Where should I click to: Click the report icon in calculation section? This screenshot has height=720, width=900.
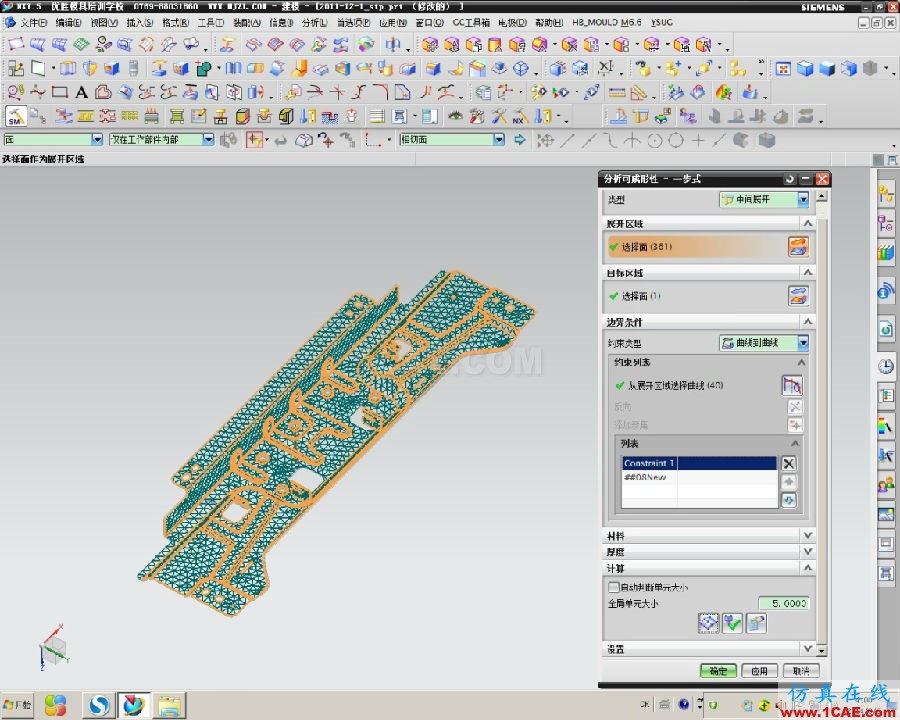[756, 623]
